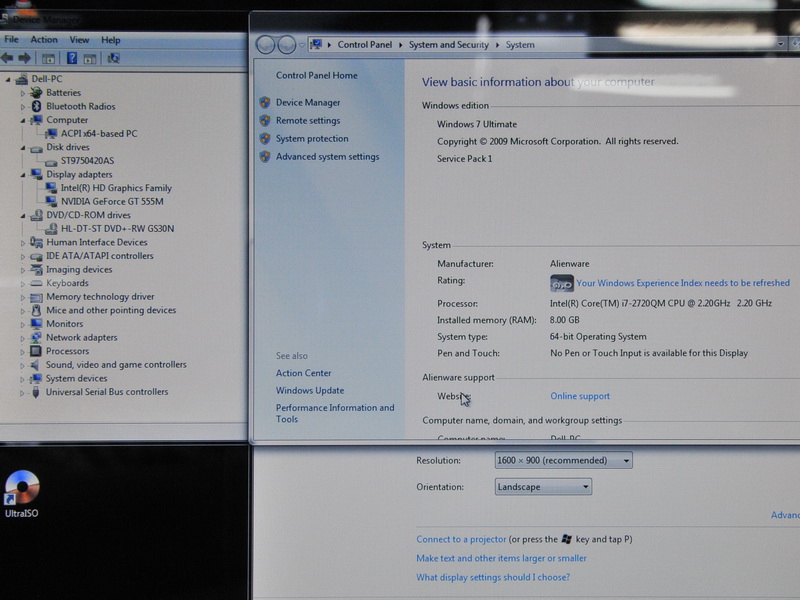Screen dimensions: 800x600
Task: Expand the Monitors category
Action: pos(22,324)
